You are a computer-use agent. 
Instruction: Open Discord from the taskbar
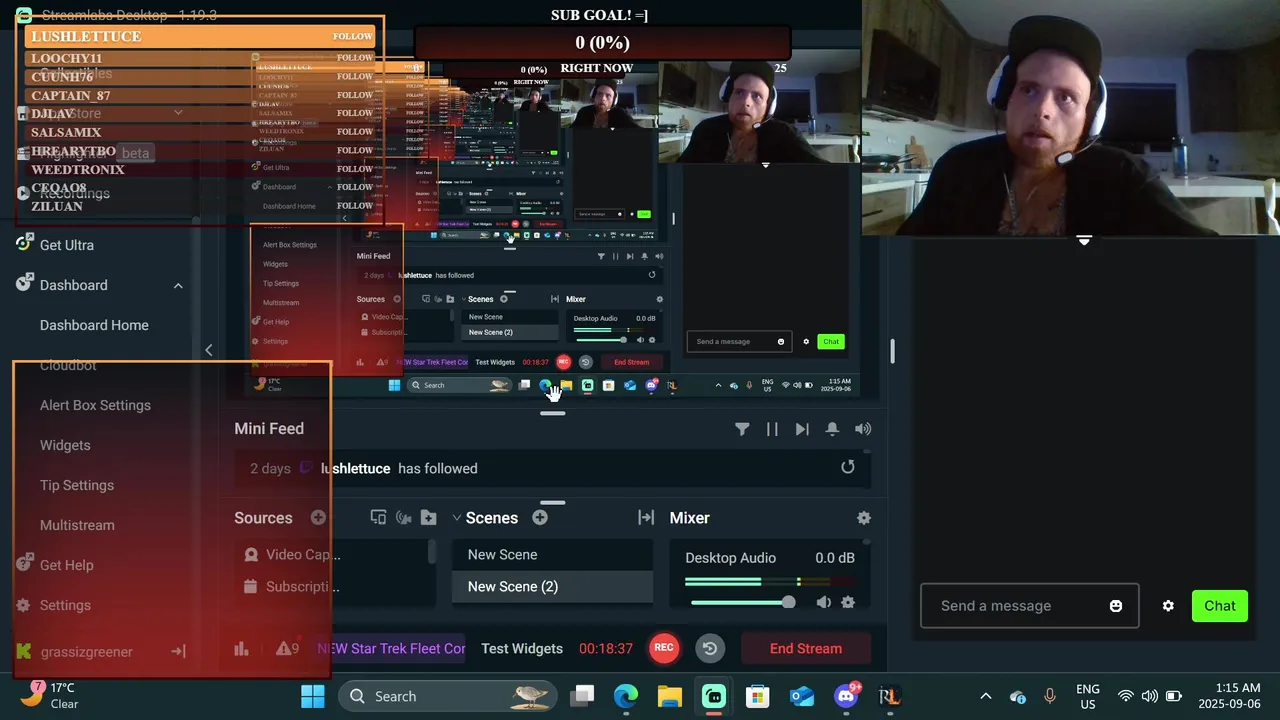click(x=847, y=696)
